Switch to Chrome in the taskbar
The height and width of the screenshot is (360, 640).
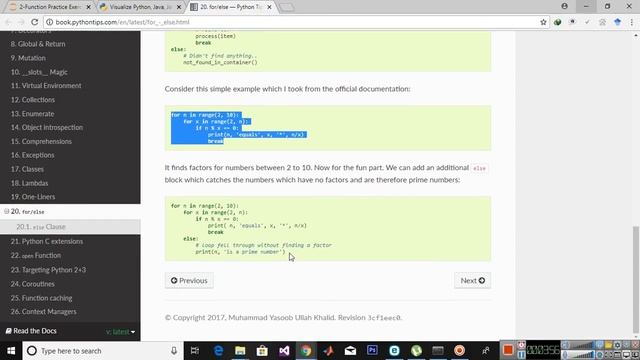point(306,351)
